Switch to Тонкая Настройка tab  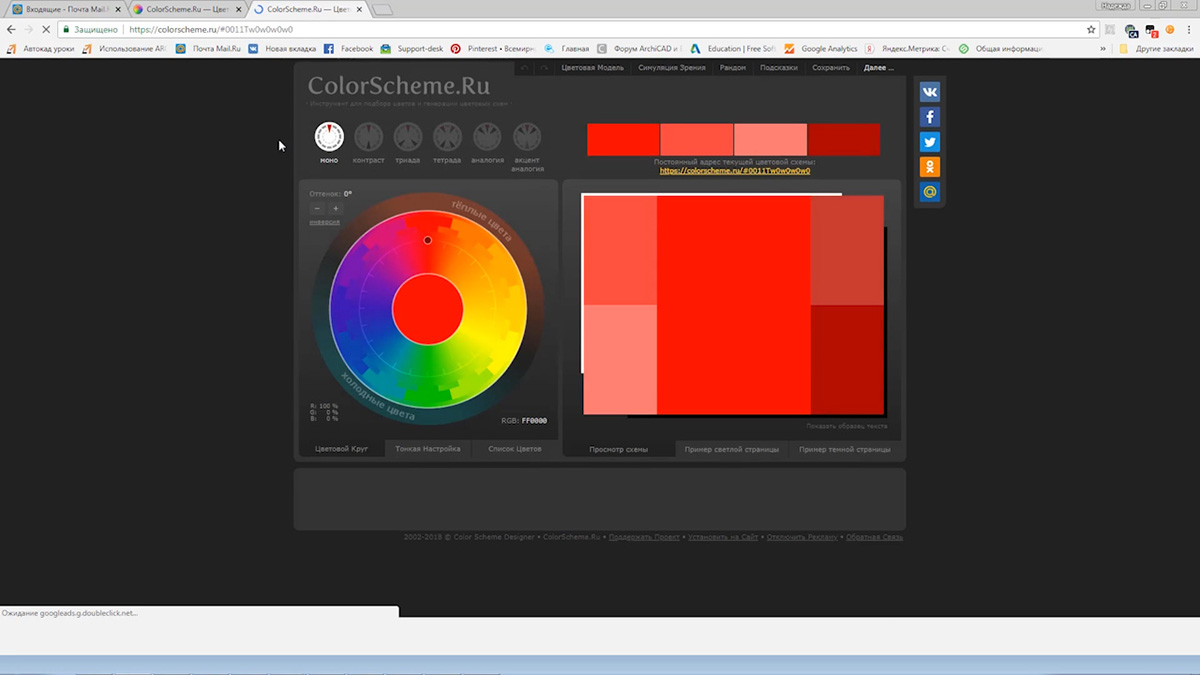click(x=428, y=449)
